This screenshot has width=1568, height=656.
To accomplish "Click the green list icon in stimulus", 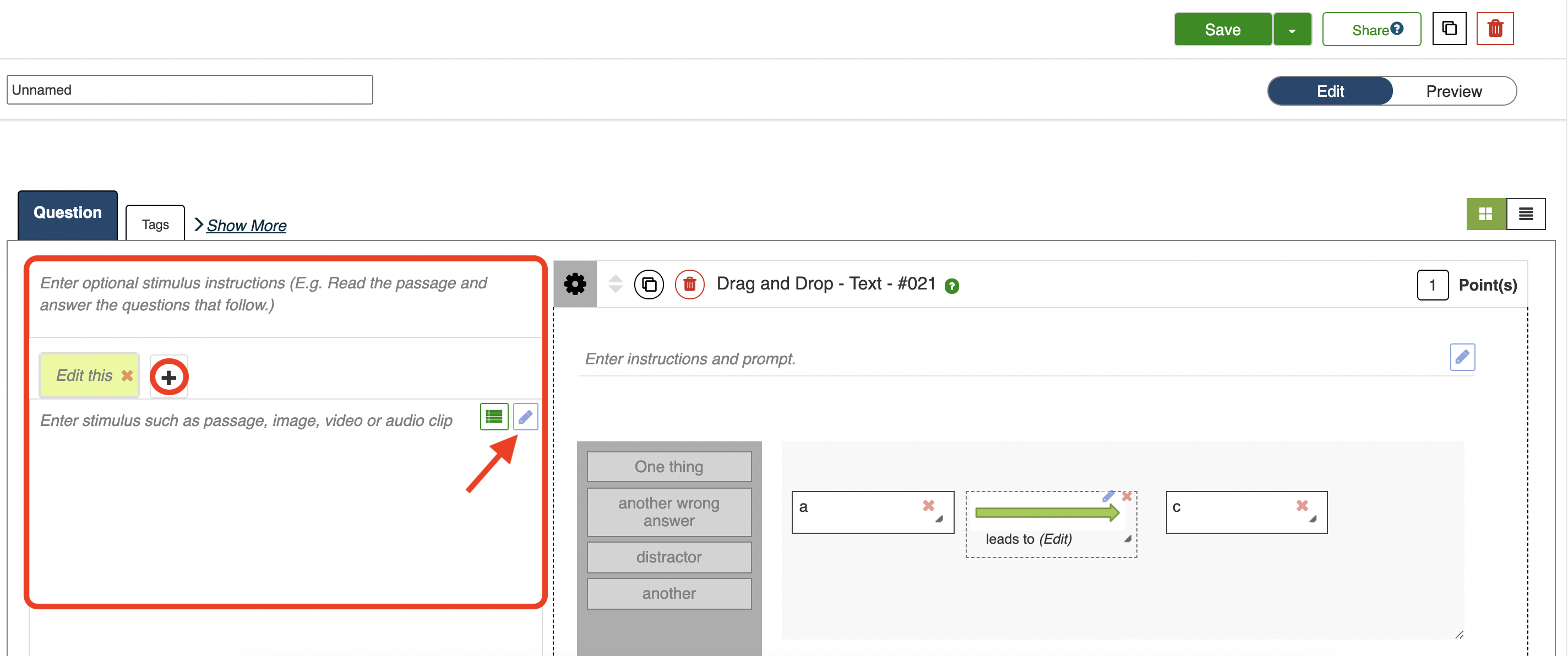I will coord(494,417).
